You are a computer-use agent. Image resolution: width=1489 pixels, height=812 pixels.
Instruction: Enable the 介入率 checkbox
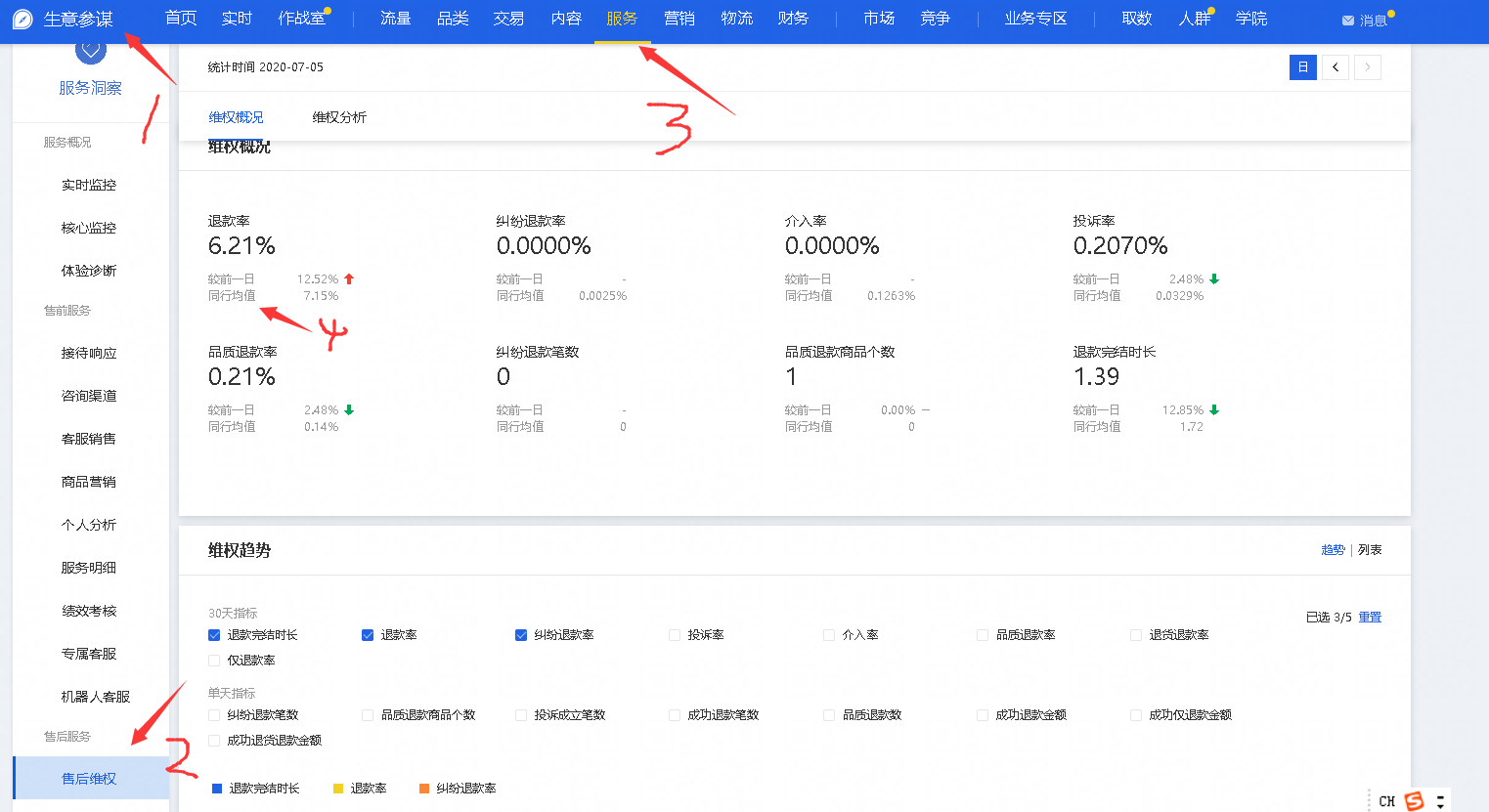tap(829, 635)
